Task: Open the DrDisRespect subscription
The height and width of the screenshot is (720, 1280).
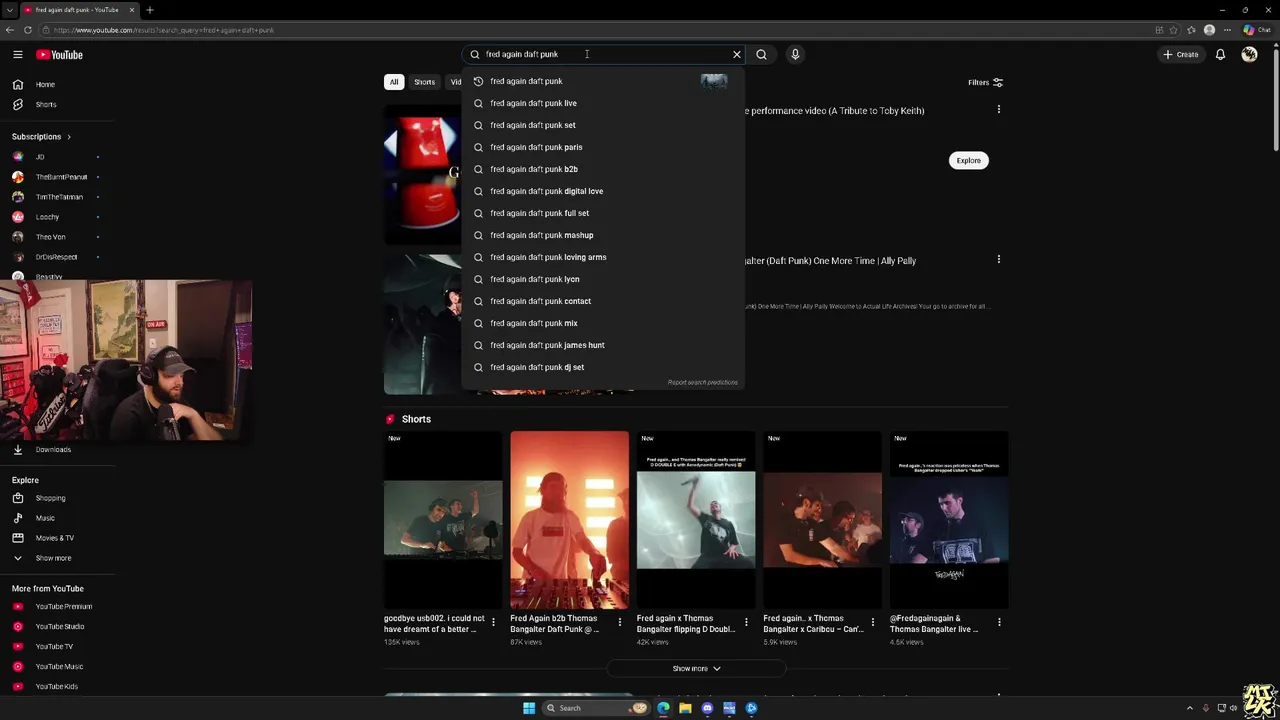Action: pyautogui.click(x=57, y=257)
